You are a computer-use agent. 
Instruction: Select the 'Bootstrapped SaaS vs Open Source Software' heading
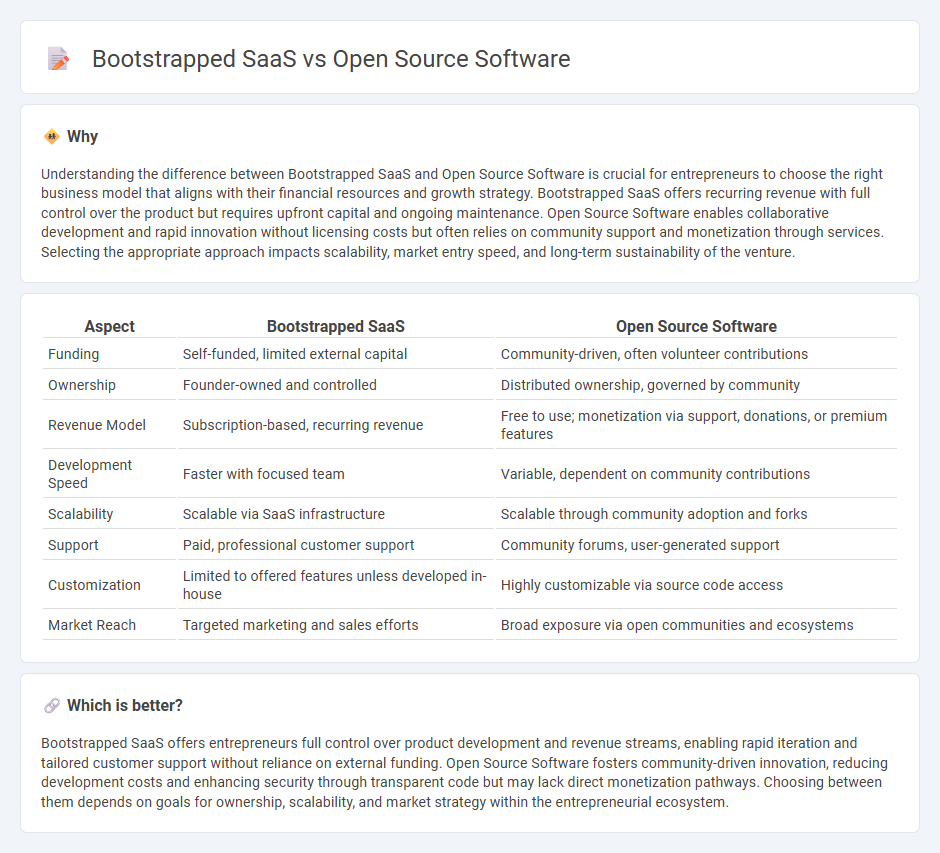[331, 59]
